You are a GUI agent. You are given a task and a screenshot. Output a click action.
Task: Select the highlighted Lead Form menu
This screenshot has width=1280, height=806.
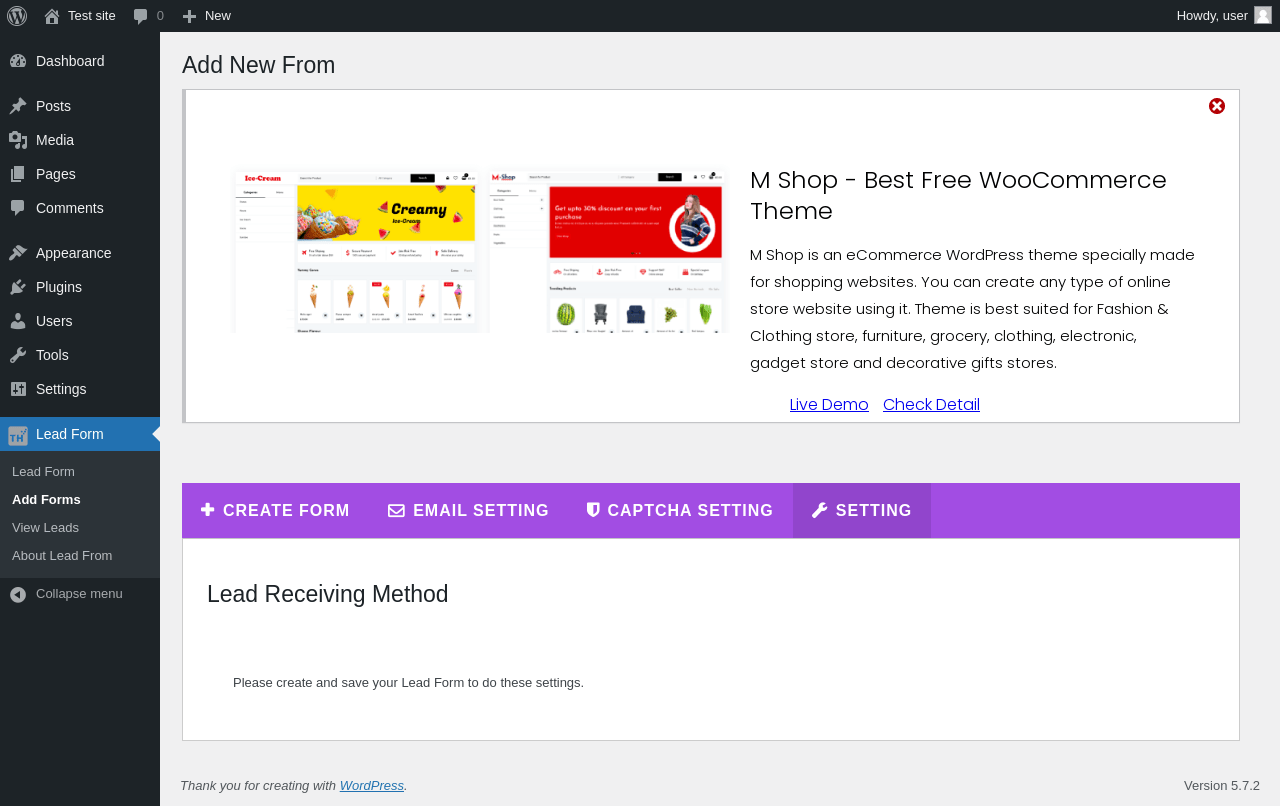(80, 434)
